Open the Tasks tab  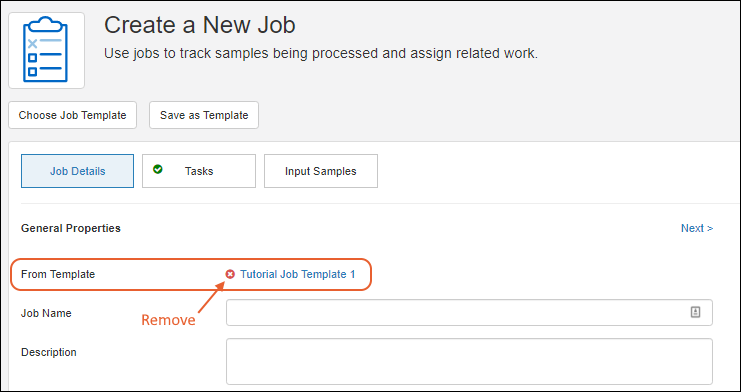(199, 171)
